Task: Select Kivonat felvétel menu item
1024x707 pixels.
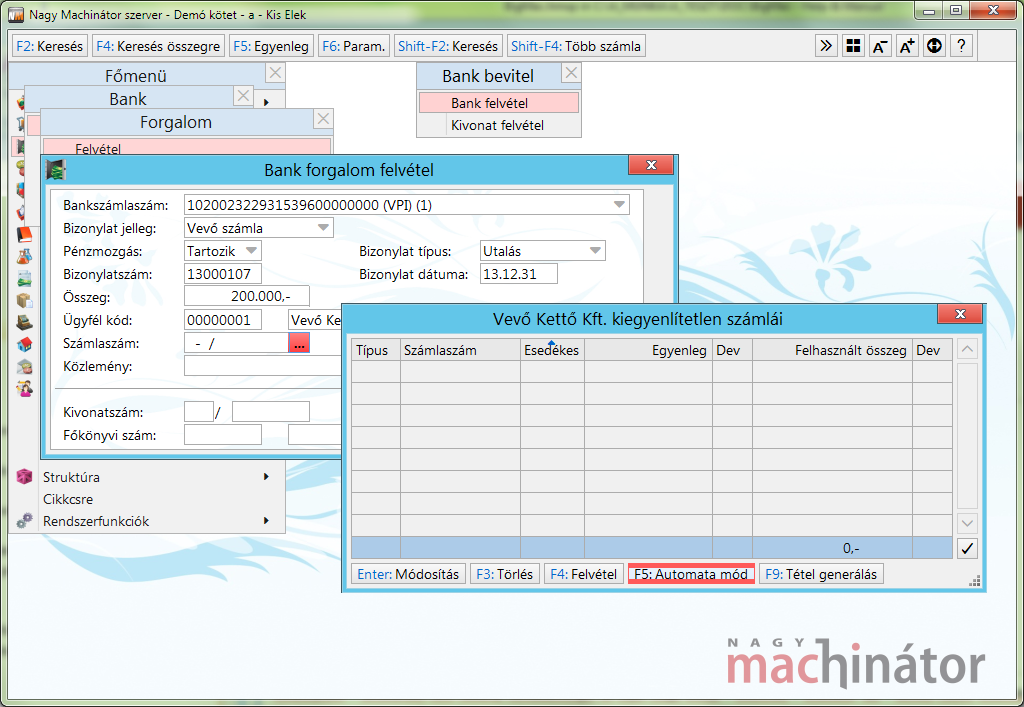Action: [499, 125]
